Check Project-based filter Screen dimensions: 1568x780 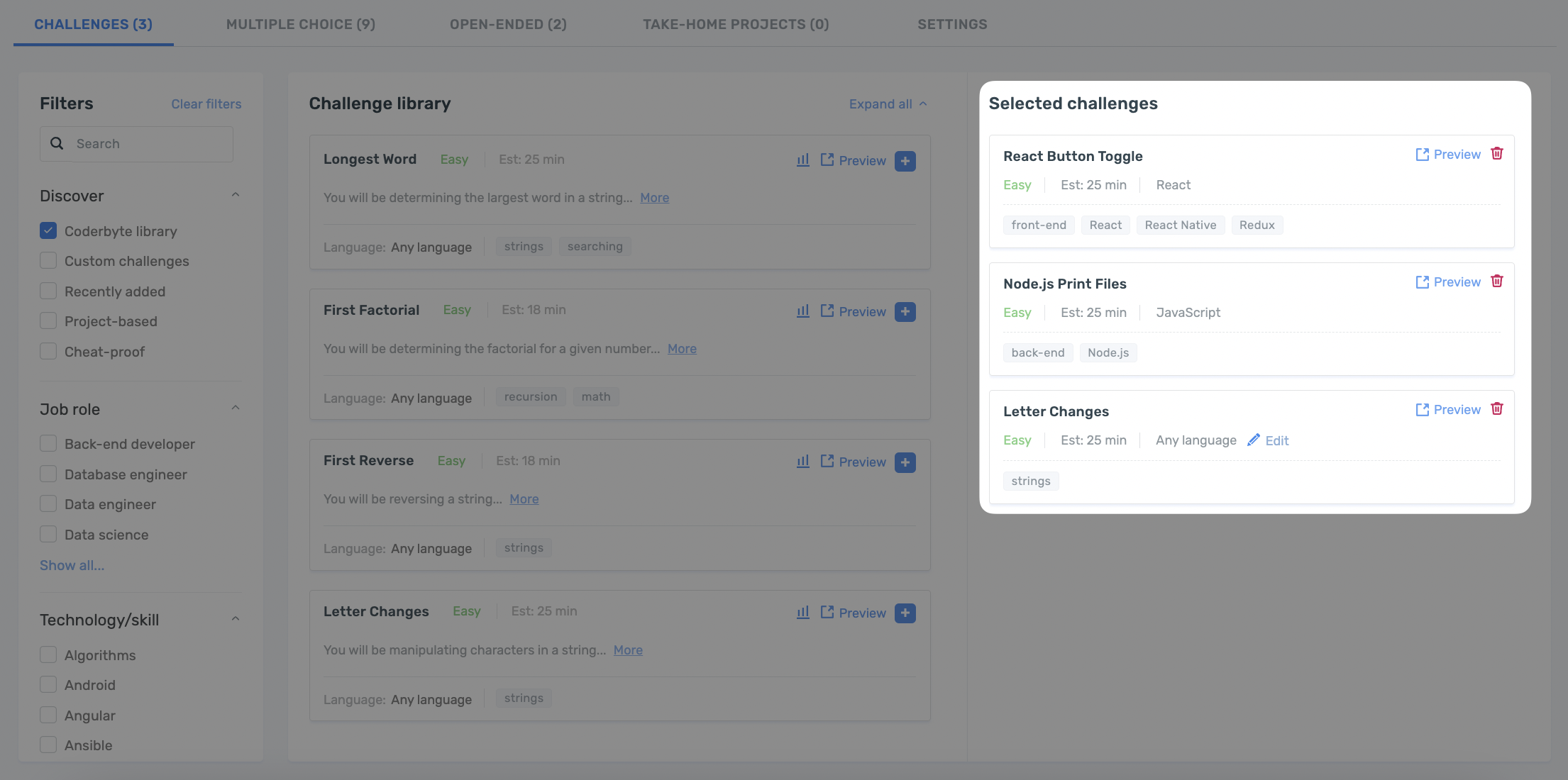(x=48, y=321)
